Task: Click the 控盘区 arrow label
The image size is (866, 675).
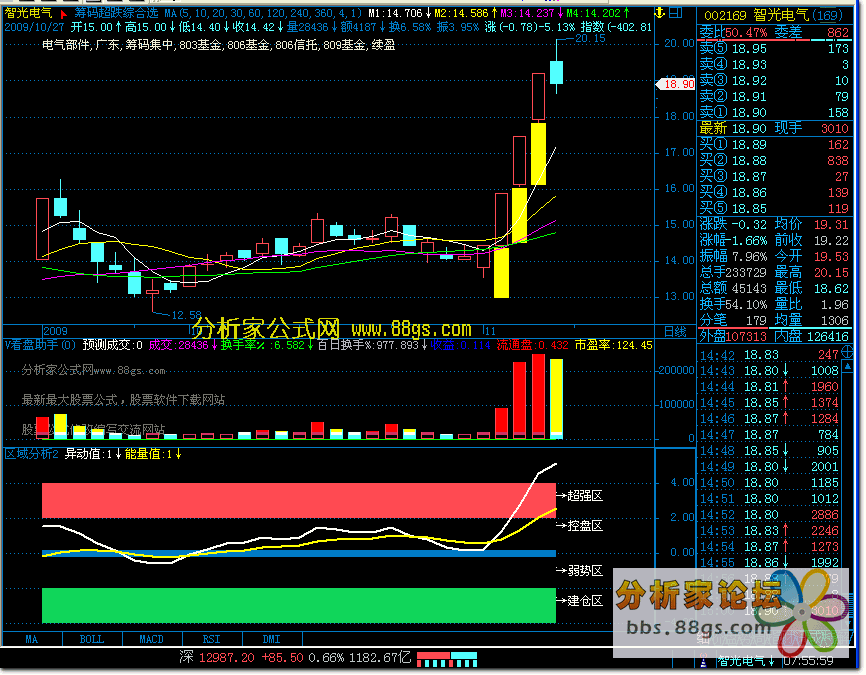Action: pos(581,525)
